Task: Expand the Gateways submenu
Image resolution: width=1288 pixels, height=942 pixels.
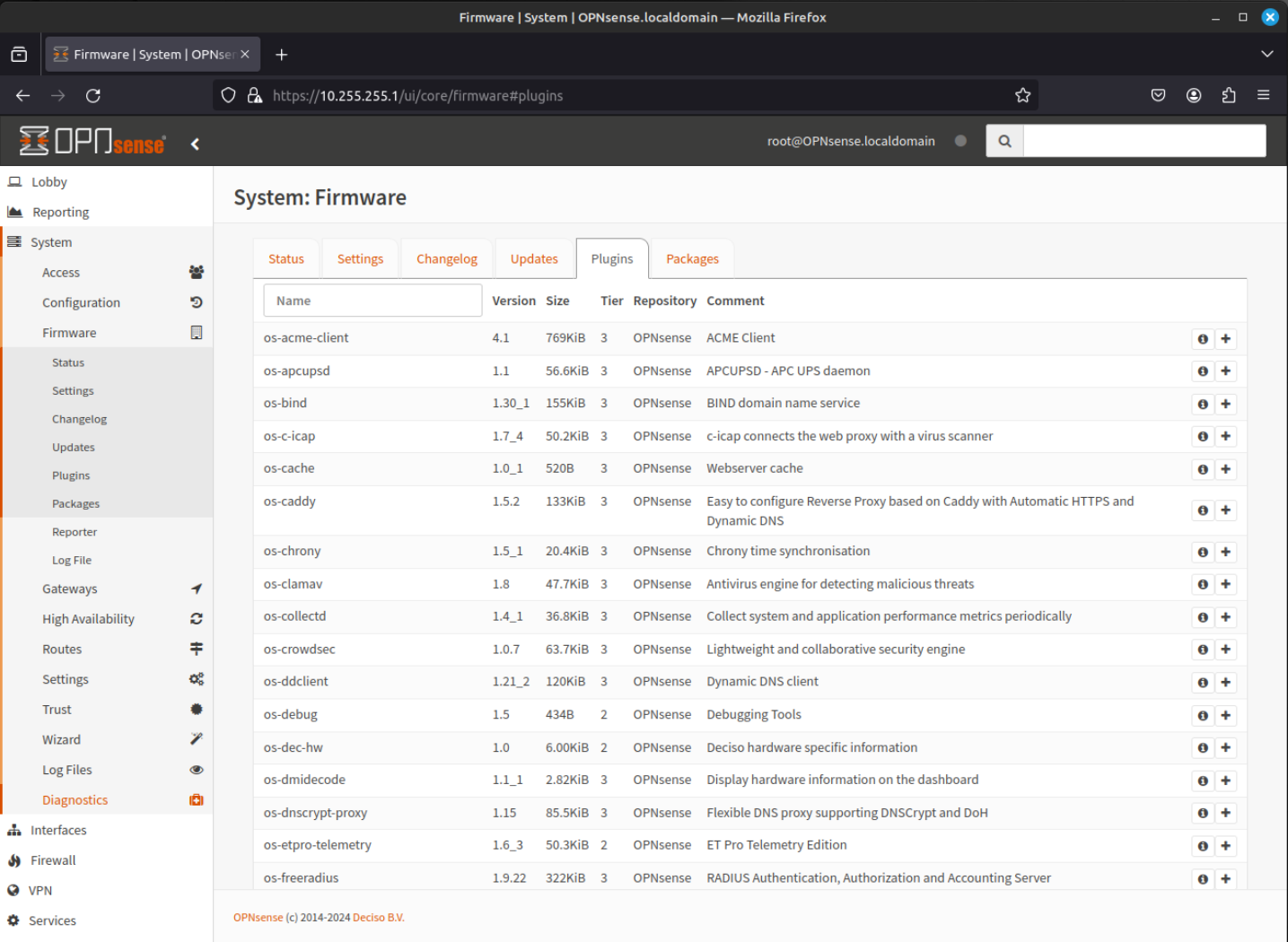Action: 108,589
